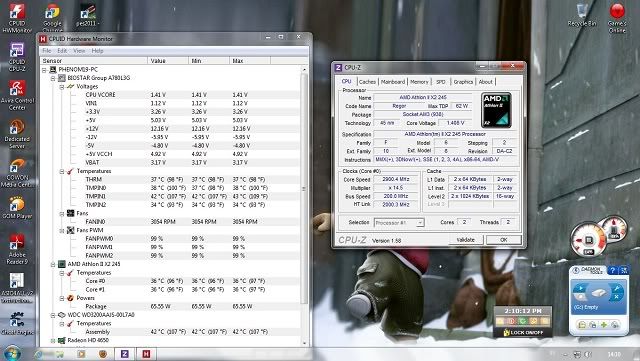Select the COWON Media Center desktop icon
Screen dimensions: 640x361
17,172
